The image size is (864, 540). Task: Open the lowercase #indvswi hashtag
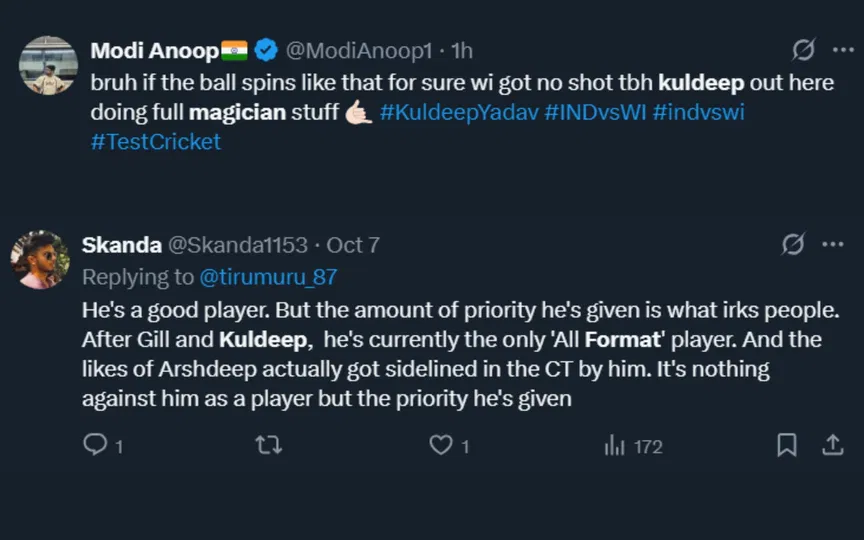[x=698, y=111]
